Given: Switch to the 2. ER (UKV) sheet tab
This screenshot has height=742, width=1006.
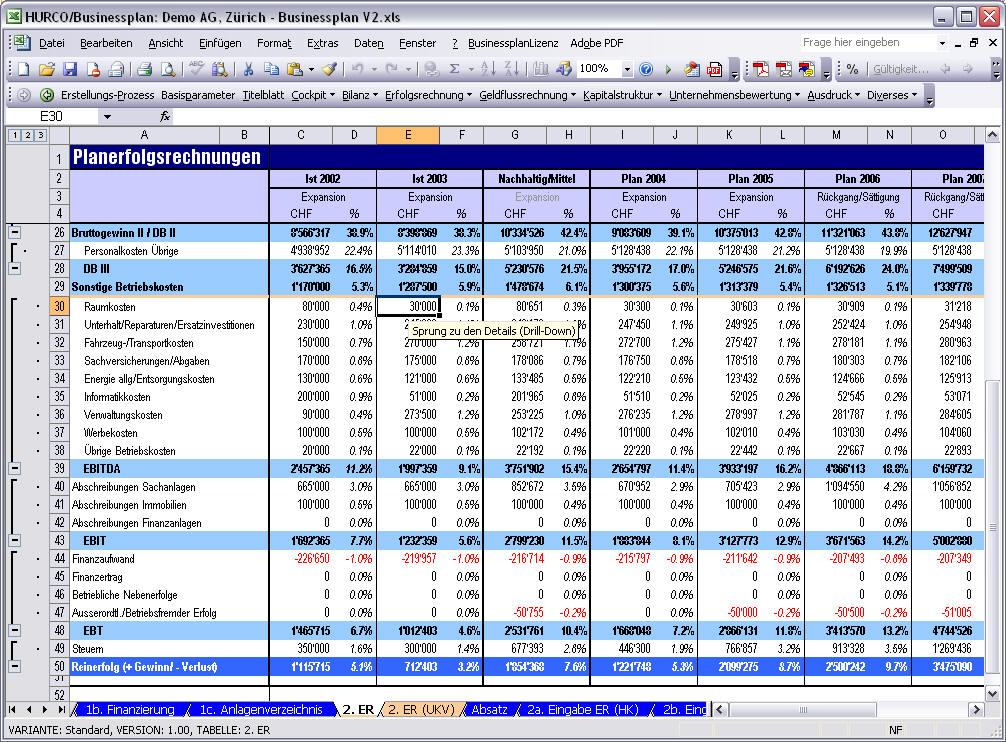Looking at the screenshot, I should (x=421, y=709).
